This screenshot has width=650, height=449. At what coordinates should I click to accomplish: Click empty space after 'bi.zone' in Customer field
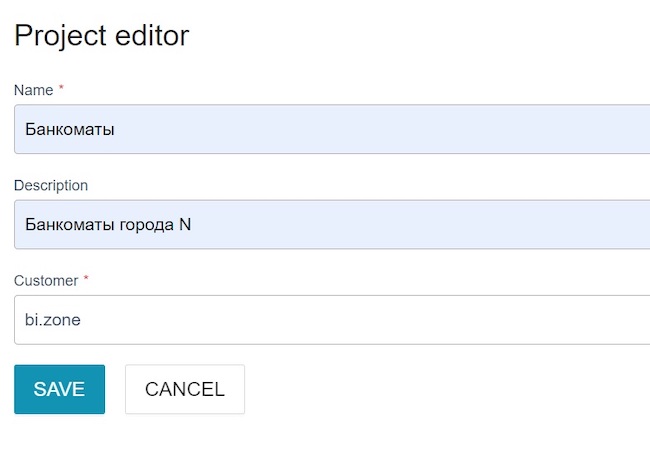tap(400, 319)
